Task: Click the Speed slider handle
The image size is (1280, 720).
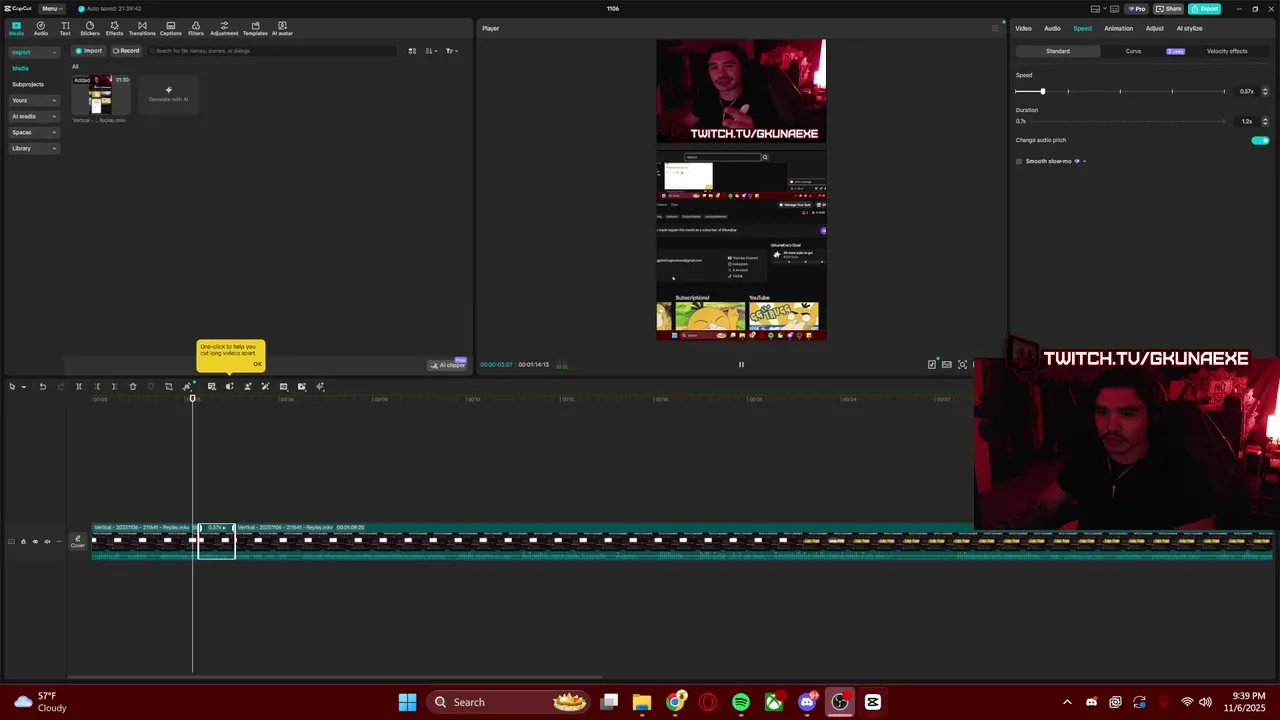Action: click(x=1042, y=91)
